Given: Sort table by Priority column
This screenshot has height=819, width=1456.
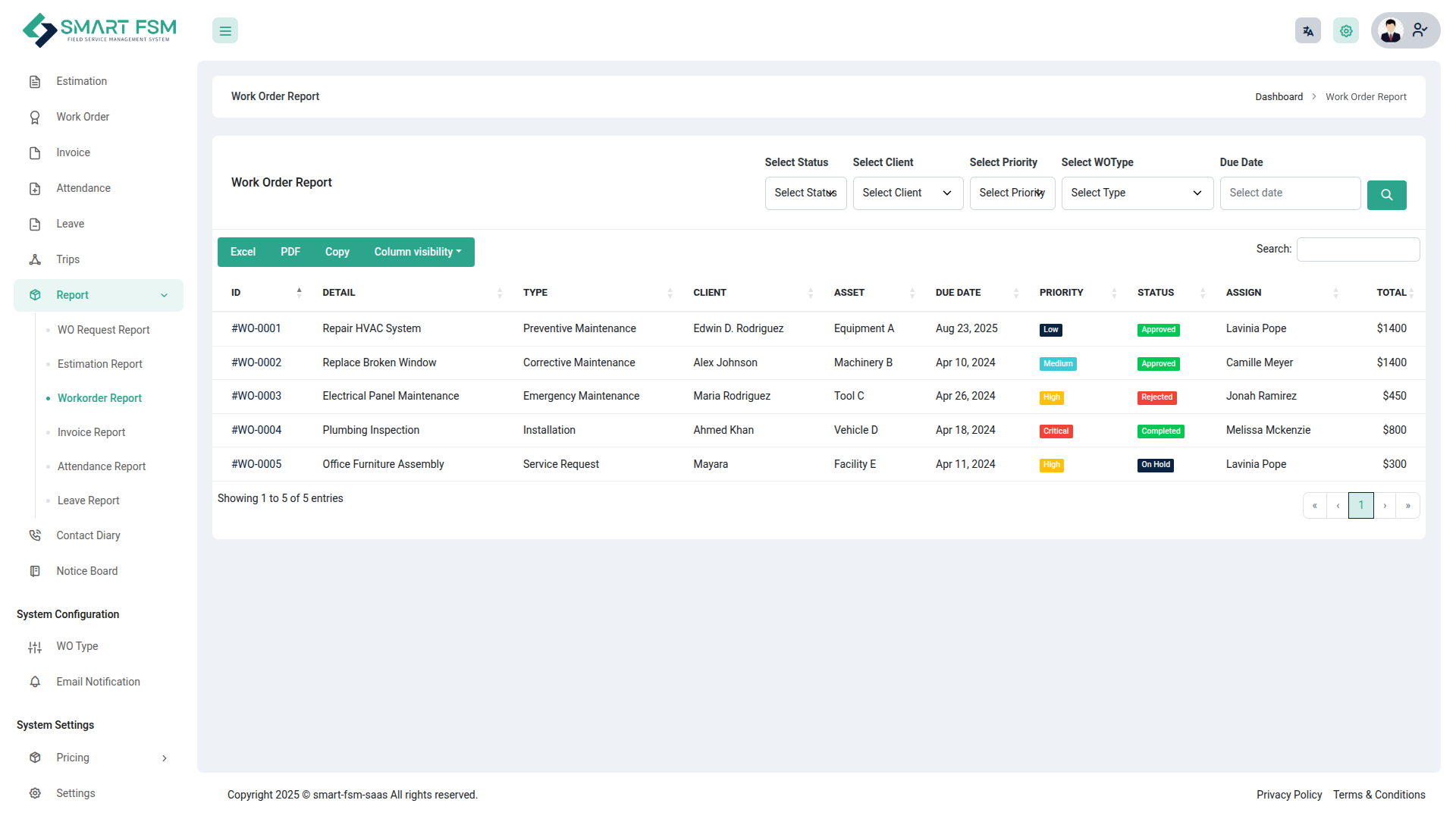Looking at the screenshot, I should point(1077,293).
